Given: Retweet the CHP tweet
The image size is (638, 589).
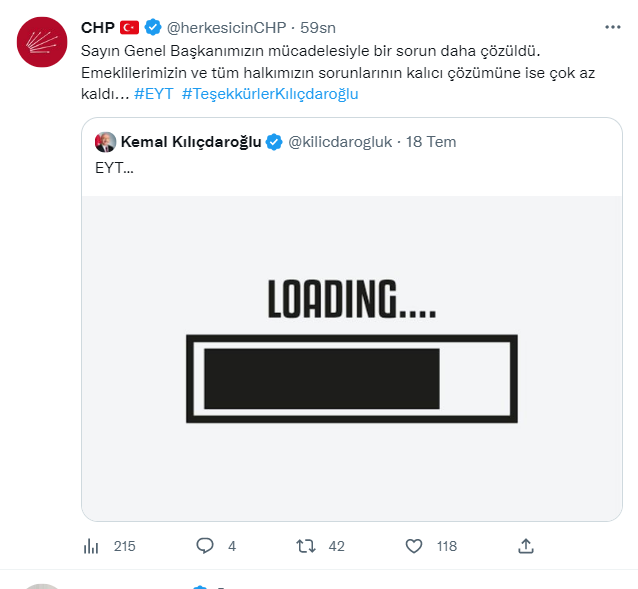Looking at the screenshot, I should (307, 546).
